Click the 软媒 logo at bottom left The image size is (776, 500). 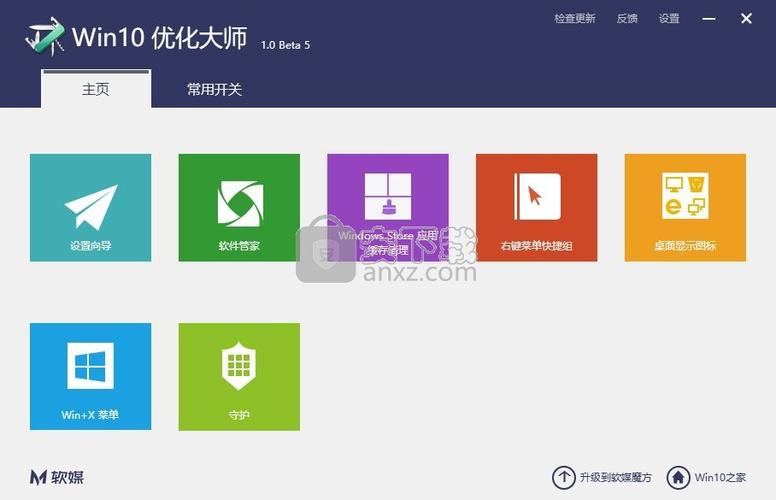point(57,477)
